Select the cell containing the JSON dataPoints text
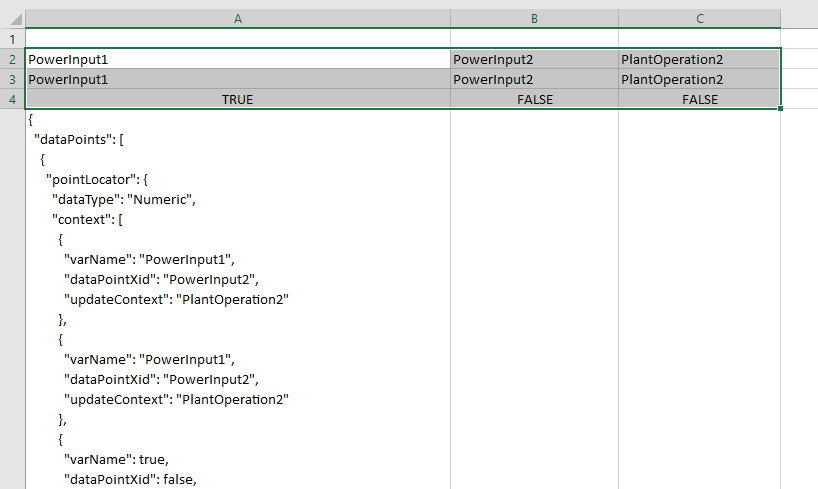The image size is (818, 489). pos(237,300)
